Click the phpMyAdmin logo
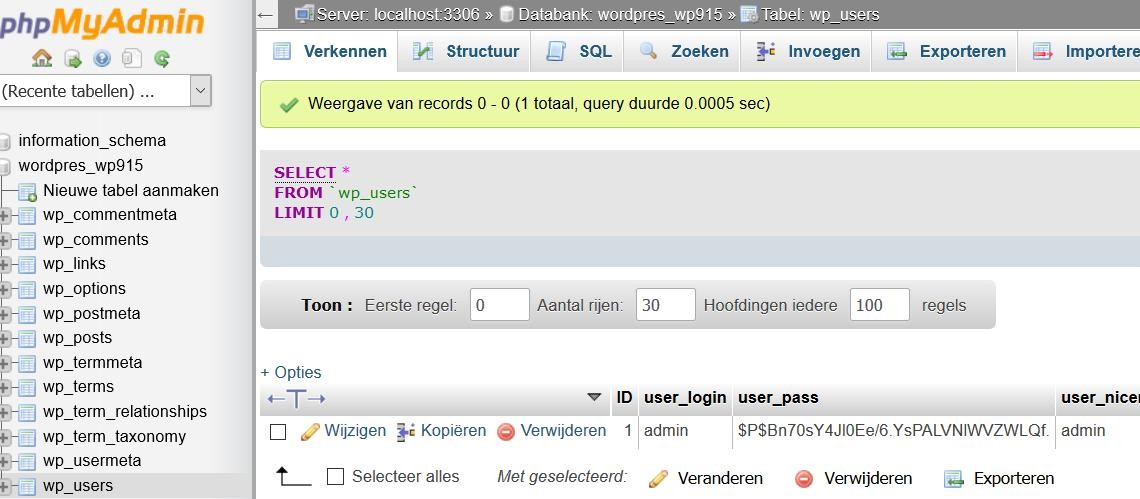Viewport: 1140px width, 499px height. click(102, 22)
